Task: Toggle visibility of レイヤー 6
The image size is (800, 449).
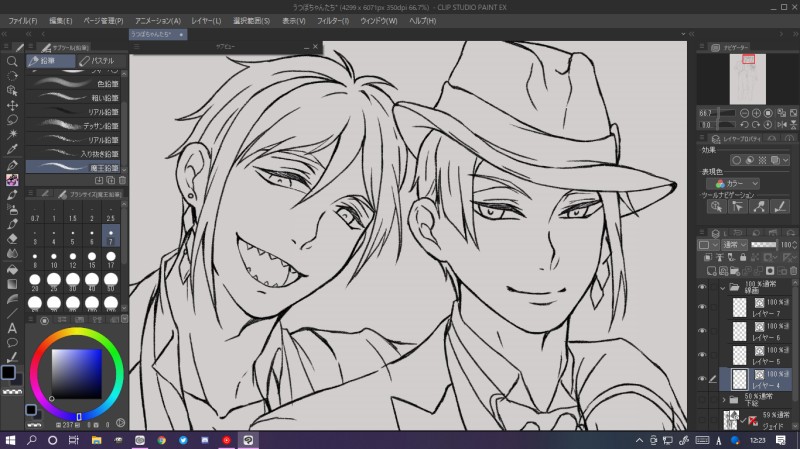Action: coord(702,331)
